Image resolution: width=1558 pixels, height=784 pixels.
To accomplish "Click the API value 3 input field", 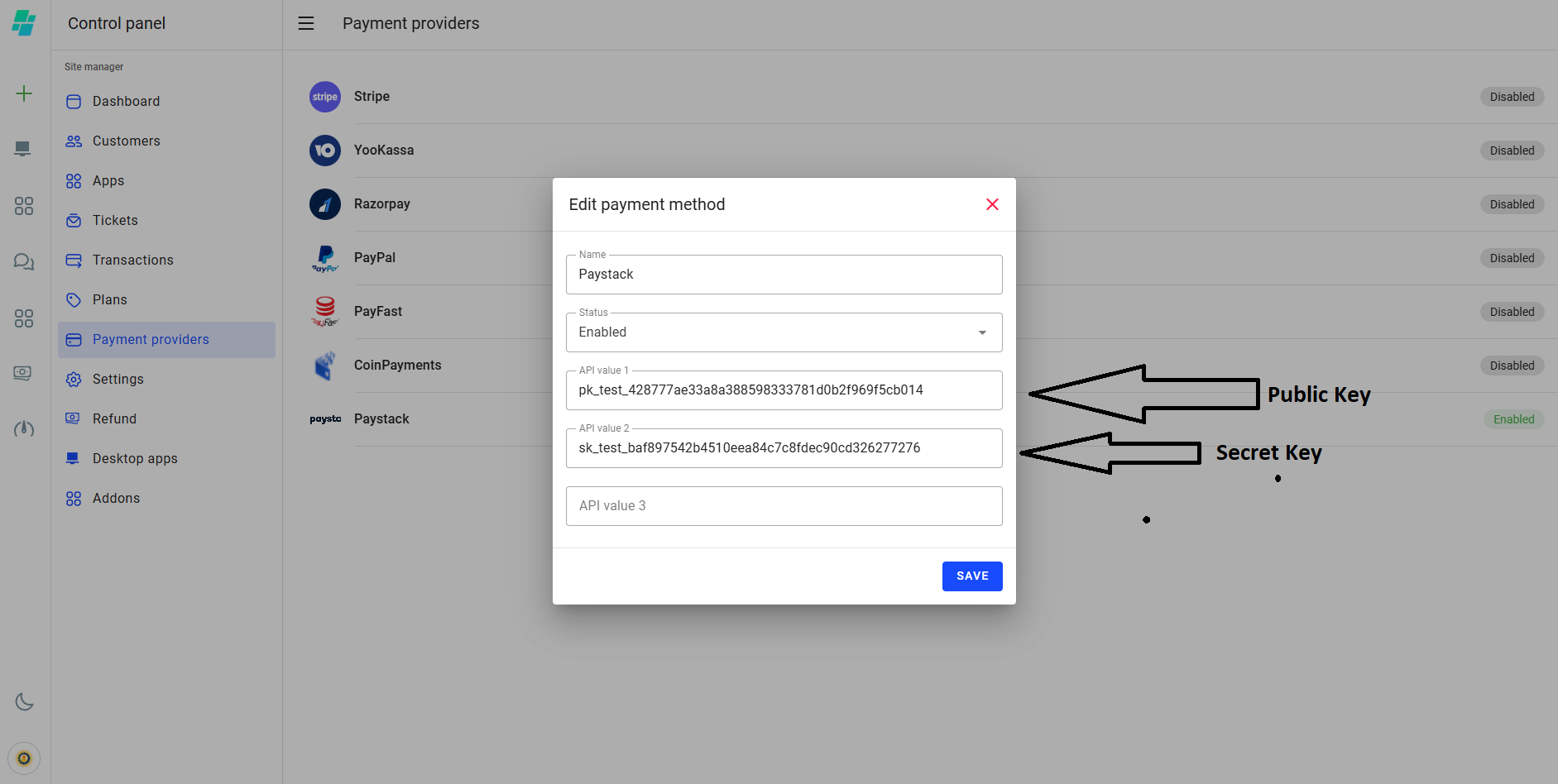I will click(783, 506).
